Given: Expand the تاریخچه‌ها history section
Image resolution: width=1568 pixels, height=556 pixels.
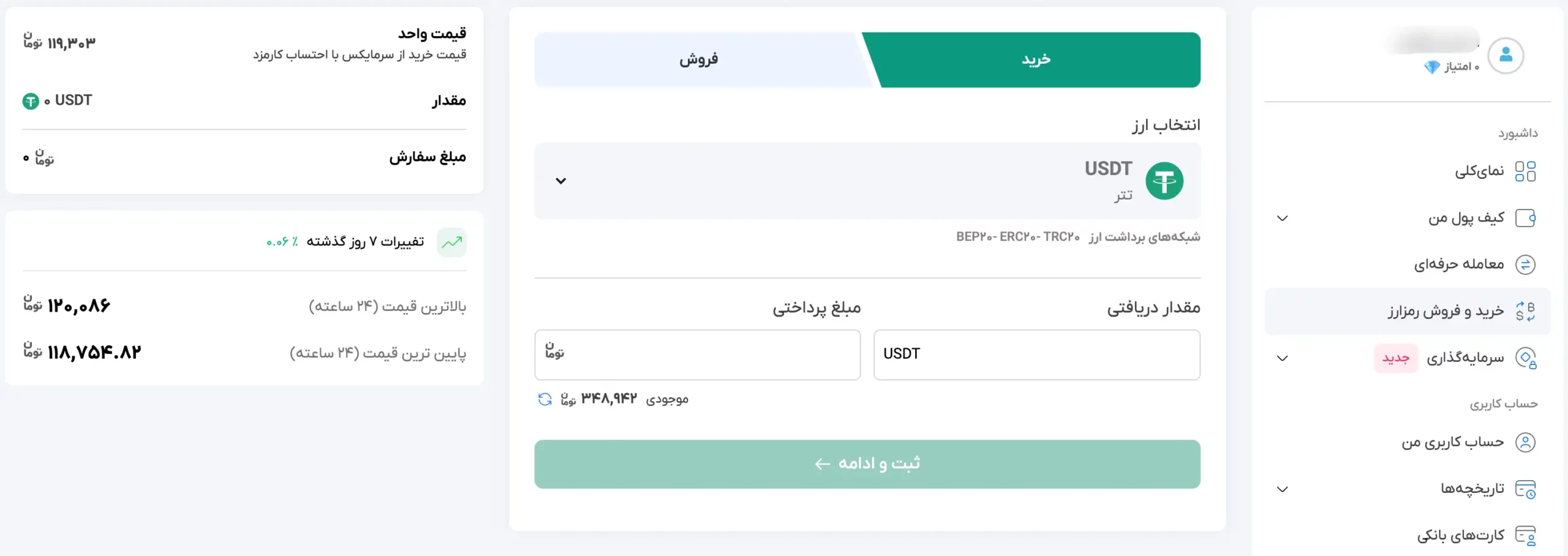Looking at the screenshot, I should [x=1282, y=489].
